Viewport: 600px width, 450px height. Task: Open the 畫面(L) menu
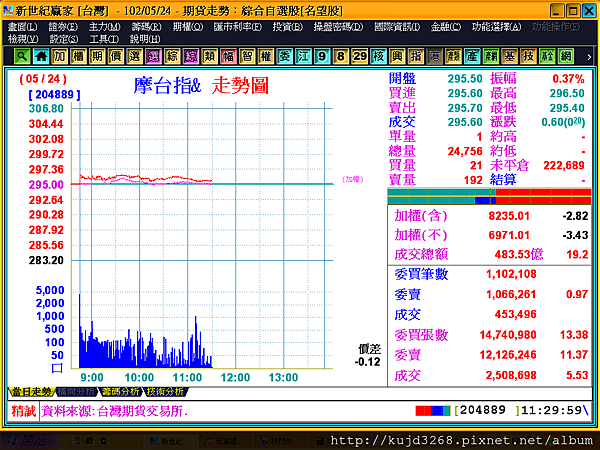23,27
